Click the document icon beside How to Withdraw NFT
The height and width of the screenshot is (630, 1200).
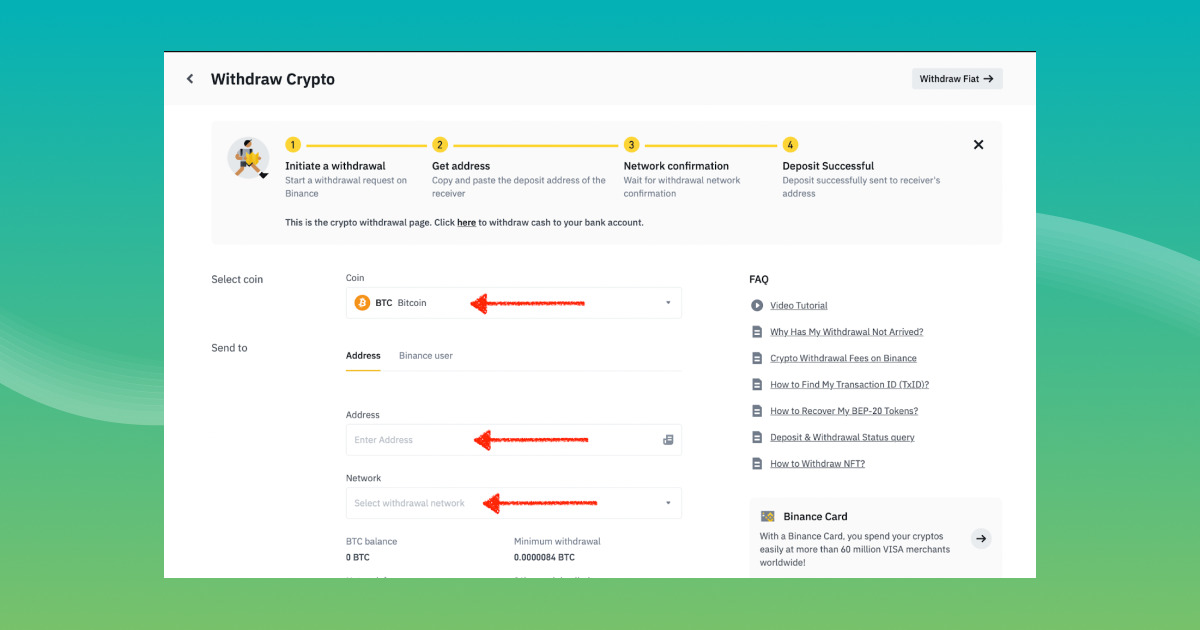[757, 464]
